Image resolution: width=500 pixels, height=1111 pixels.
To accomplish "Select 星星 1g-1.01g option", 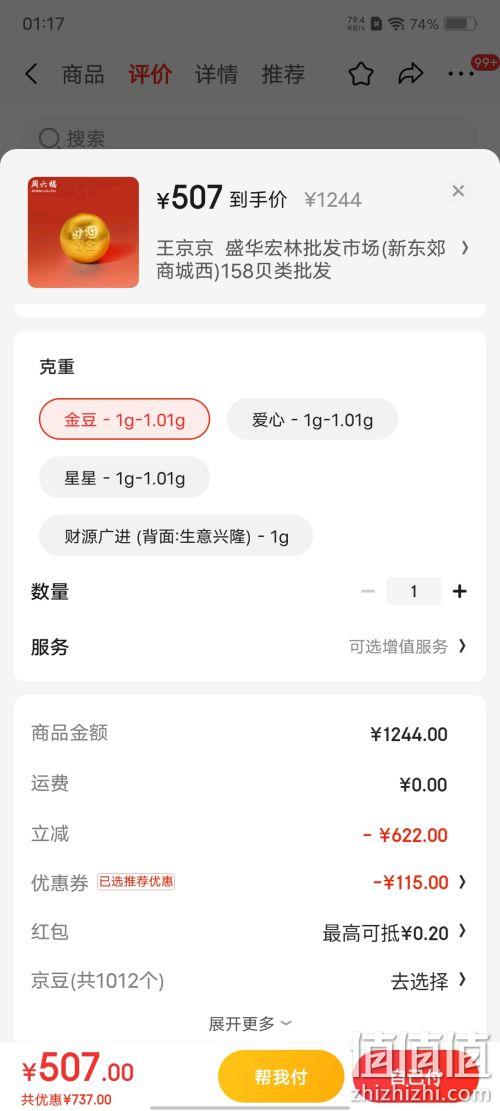I will point(125,478).
